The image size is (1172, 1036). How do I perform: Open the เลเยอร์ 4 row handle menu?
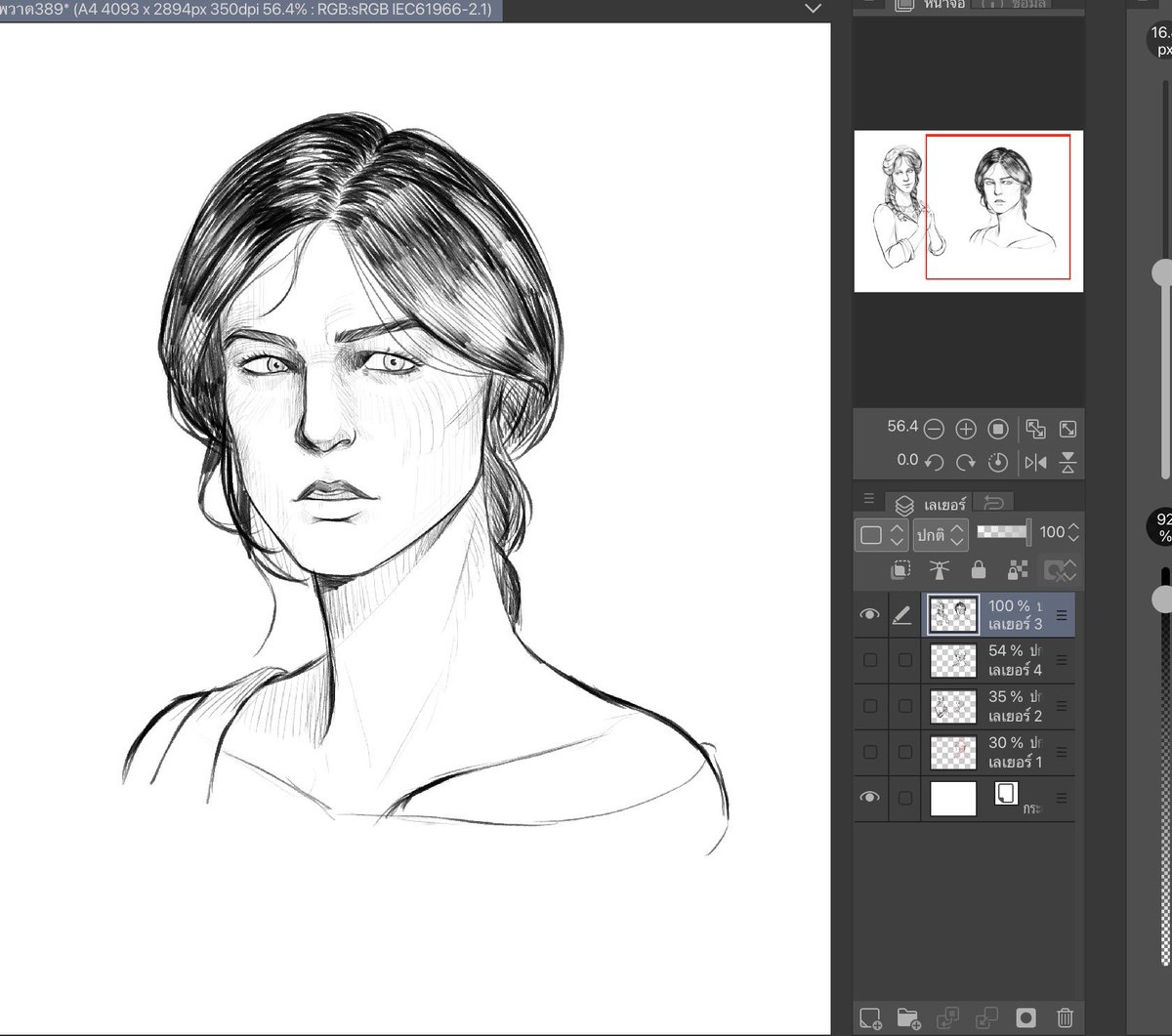pyautogui.click(x=1062, y=660)
